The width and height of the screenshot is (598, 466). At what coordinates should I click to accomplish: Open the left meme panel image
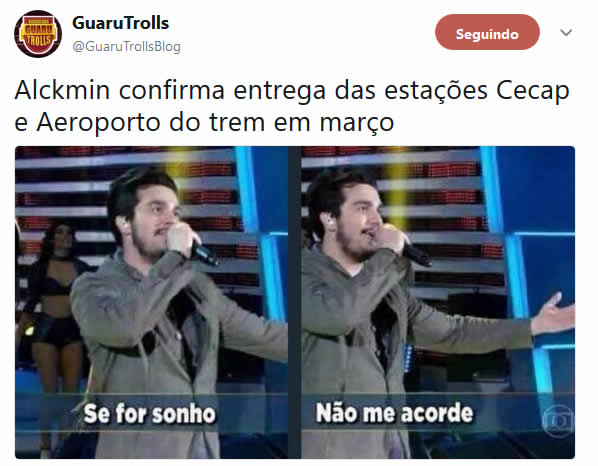(151, 302)
